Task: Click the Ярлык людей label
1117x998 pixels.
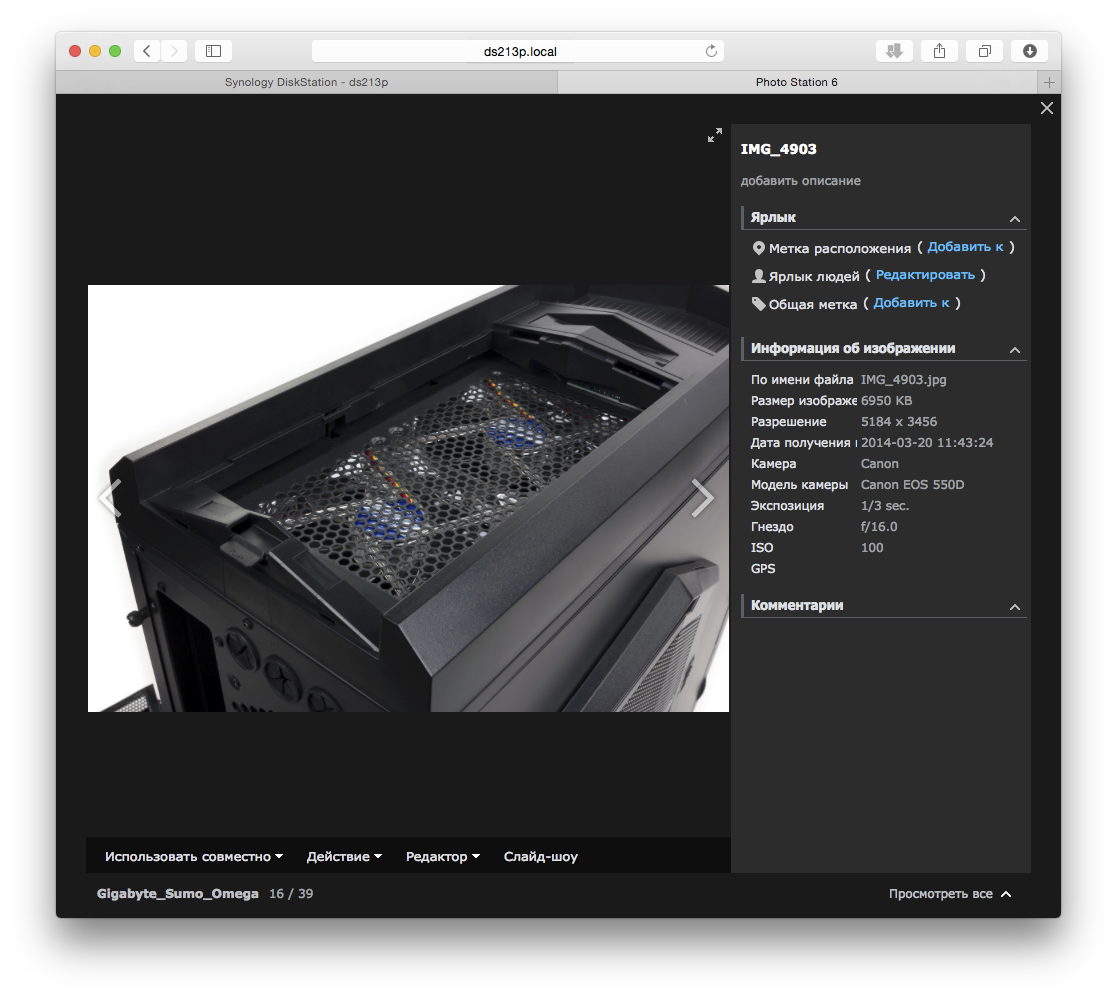Action: [814, 276]
